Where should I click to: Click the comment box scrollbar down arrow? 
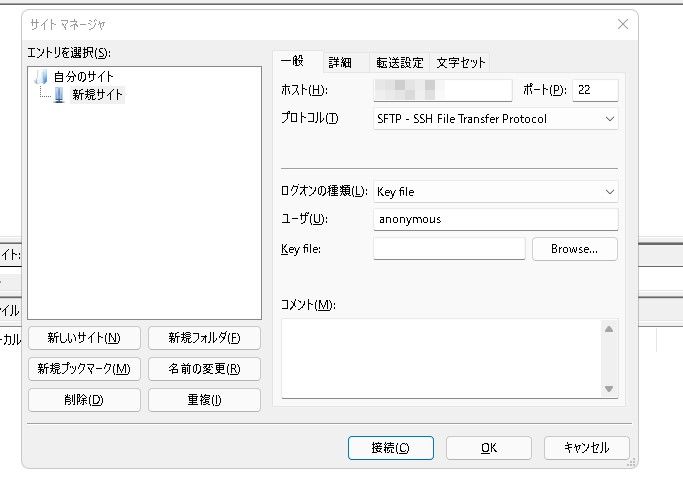click(609, 389)
